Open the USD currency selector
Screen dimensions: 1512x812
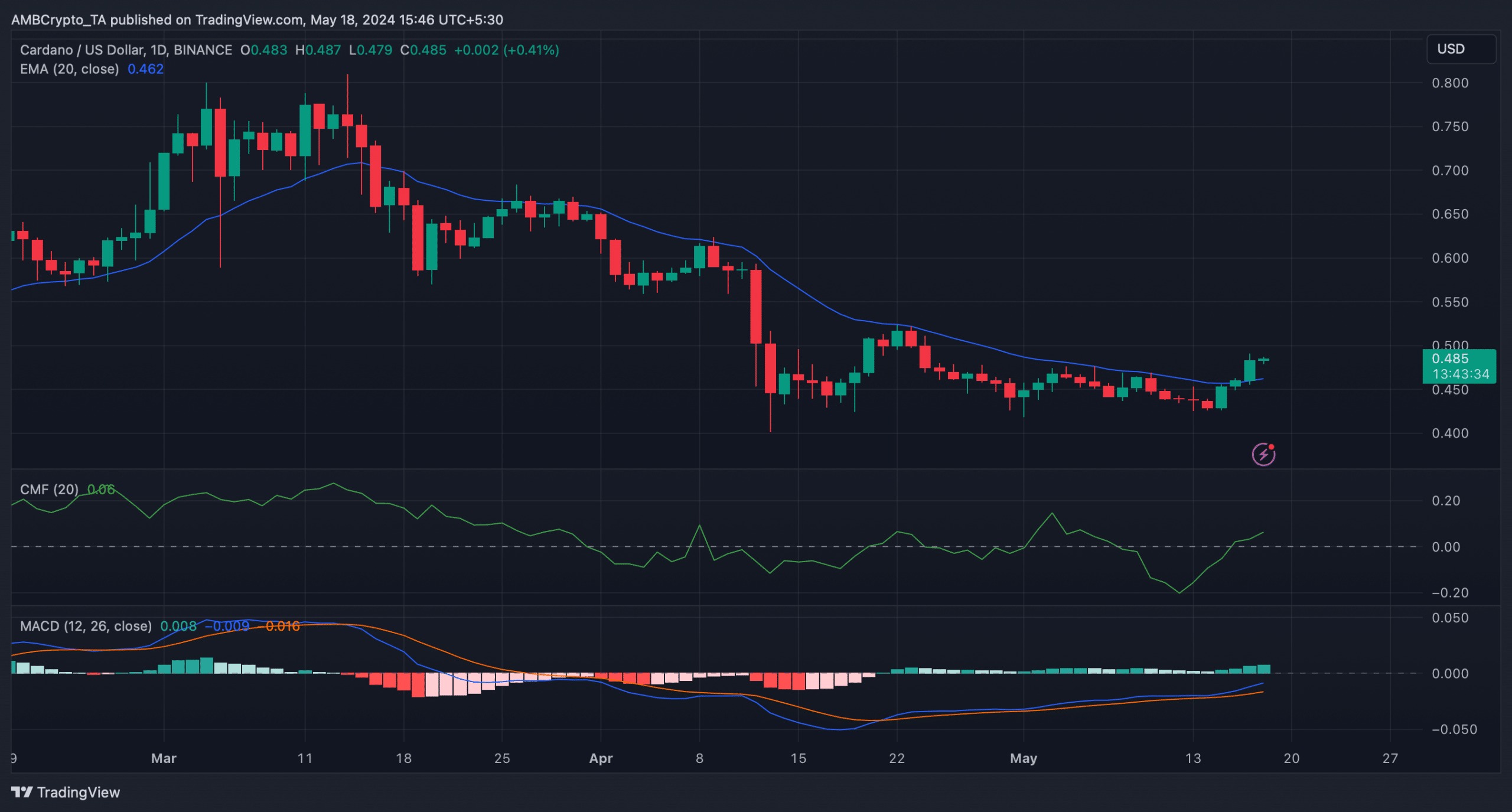[x=1461, y=49]
